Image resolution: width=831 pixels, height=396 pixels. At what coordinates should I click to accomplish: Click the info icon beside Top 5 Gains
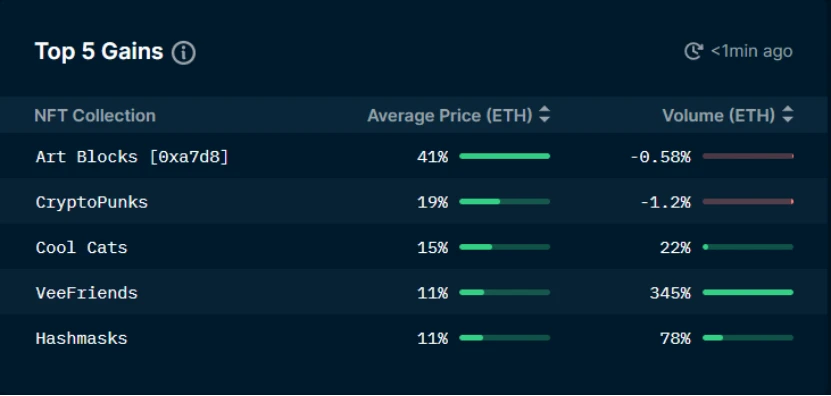(183, 53)
